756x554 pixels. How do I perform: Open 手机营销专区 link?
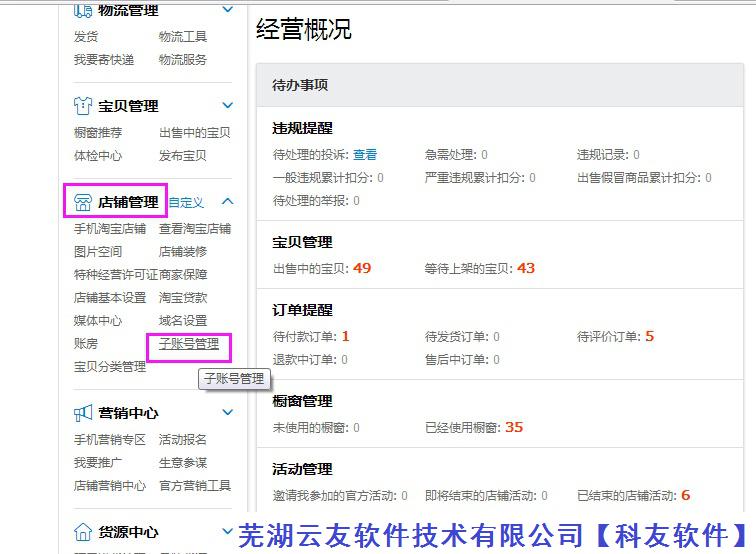110,440
